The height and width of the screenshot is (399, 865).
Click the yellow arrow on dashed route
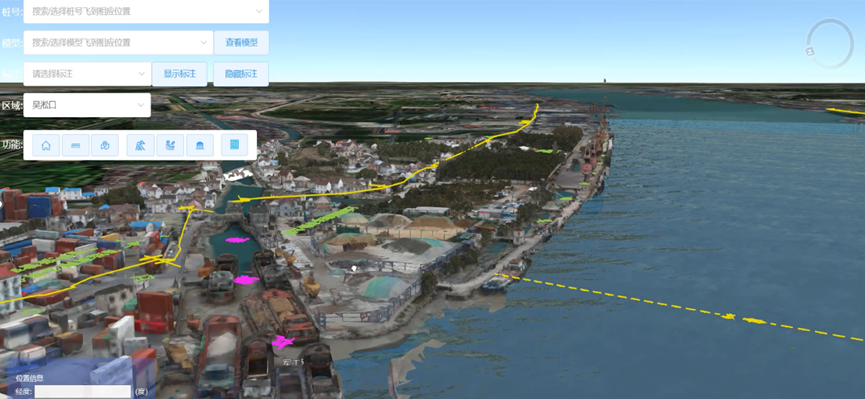729,316
